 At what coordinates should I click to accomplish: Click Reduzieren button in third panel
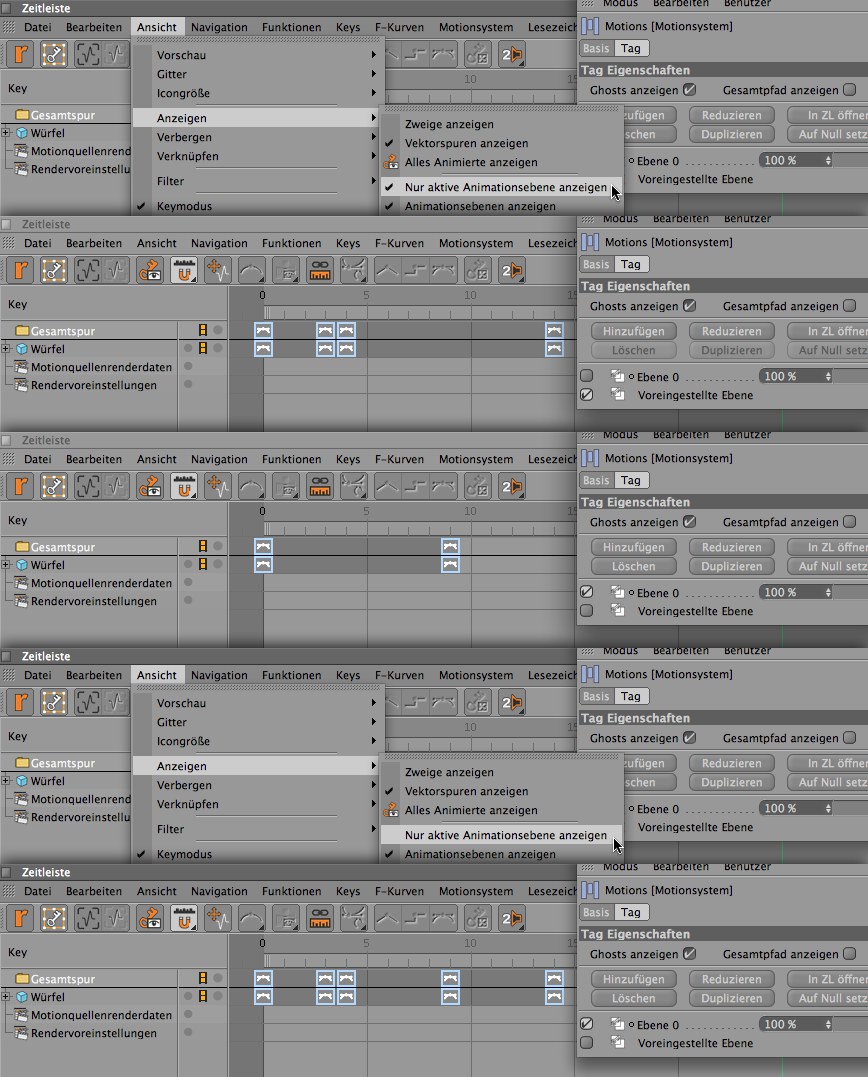pos(731,547)
